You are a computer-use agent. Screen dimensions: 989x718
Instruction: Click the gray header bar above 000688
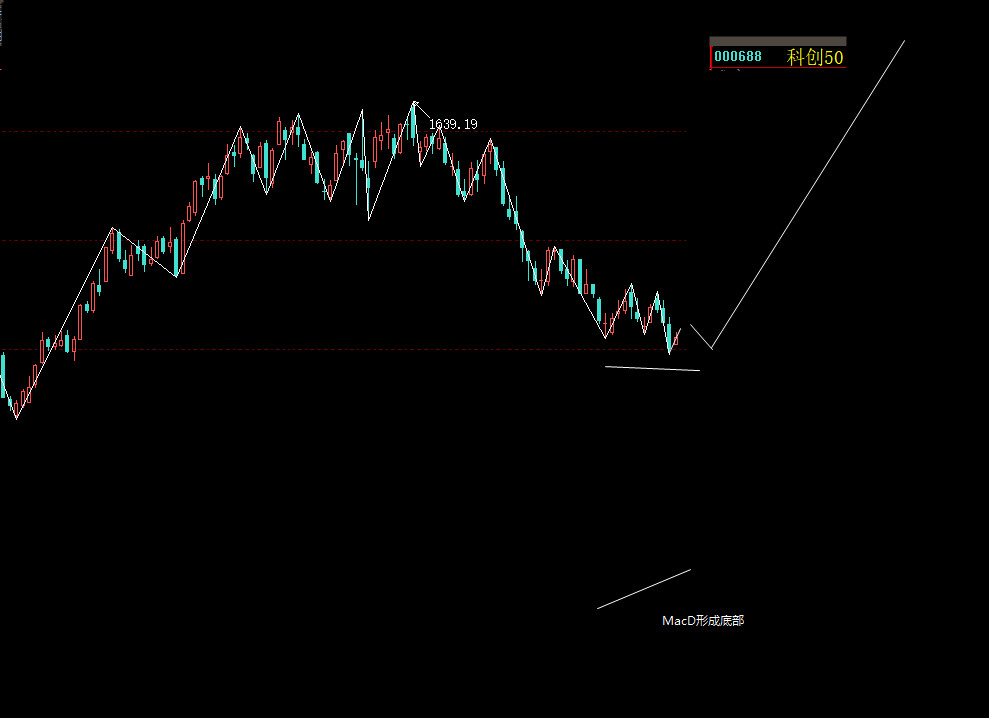pos(778,41)
